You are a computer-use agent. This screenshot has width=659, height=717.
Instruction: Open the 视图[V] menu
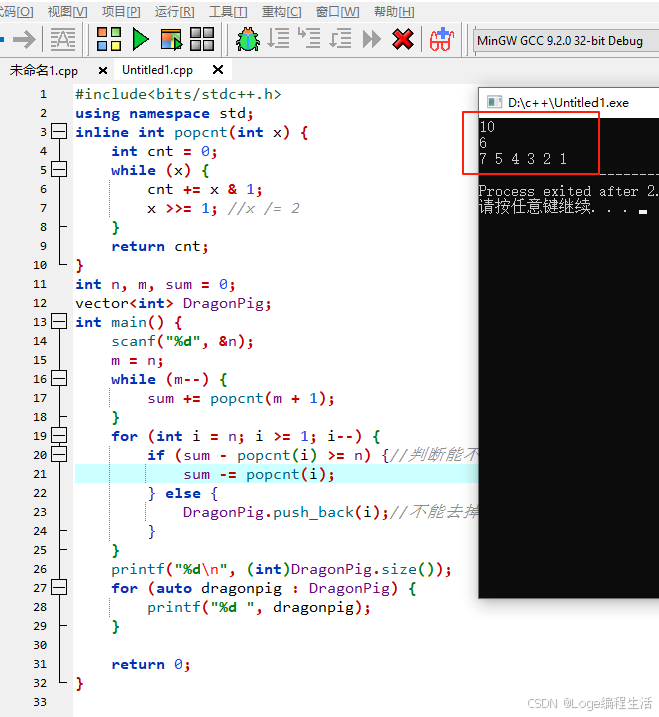(67, 11)
